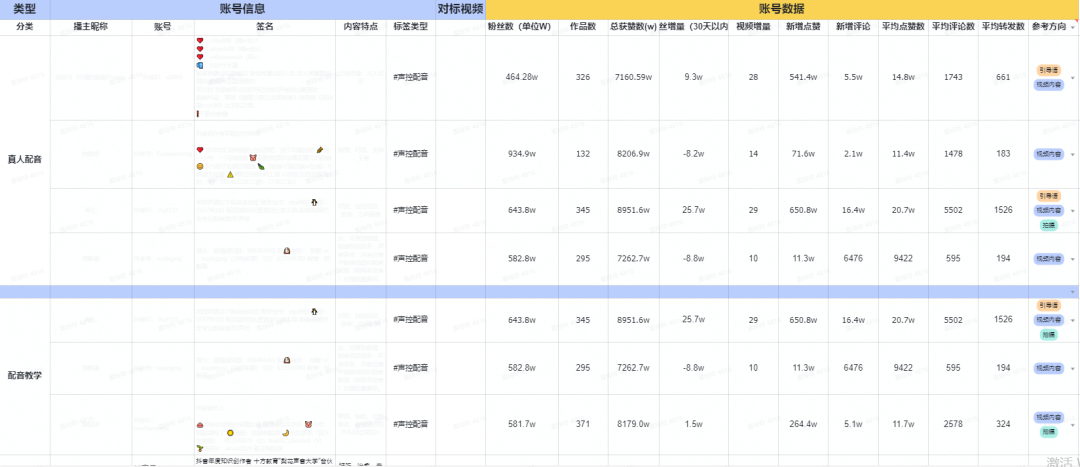Expand the tag dropdown in the 464.28w row

coord(1073,78)
